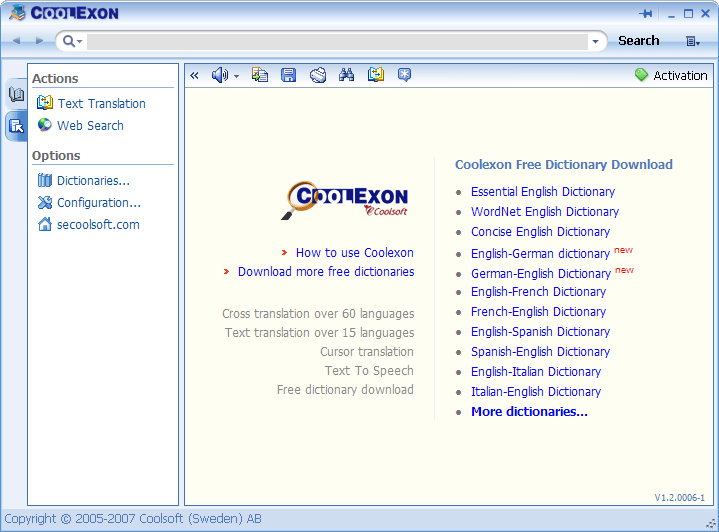Screen dimensions: 719x532
Task: Click the resize grip at window corner
Action: pos(711,524)
